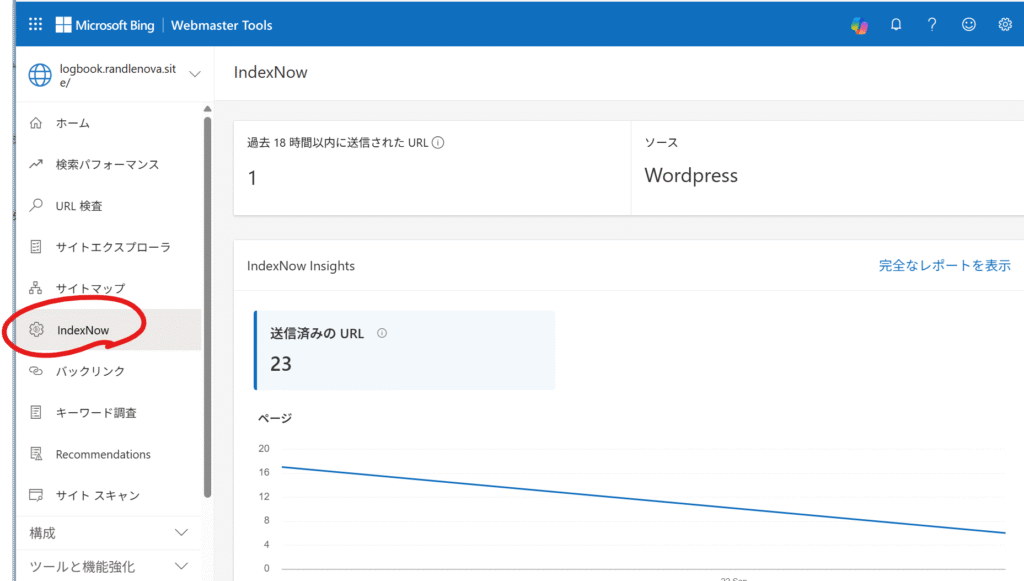Open the feedback smiley icon

(x=968, y=25)
